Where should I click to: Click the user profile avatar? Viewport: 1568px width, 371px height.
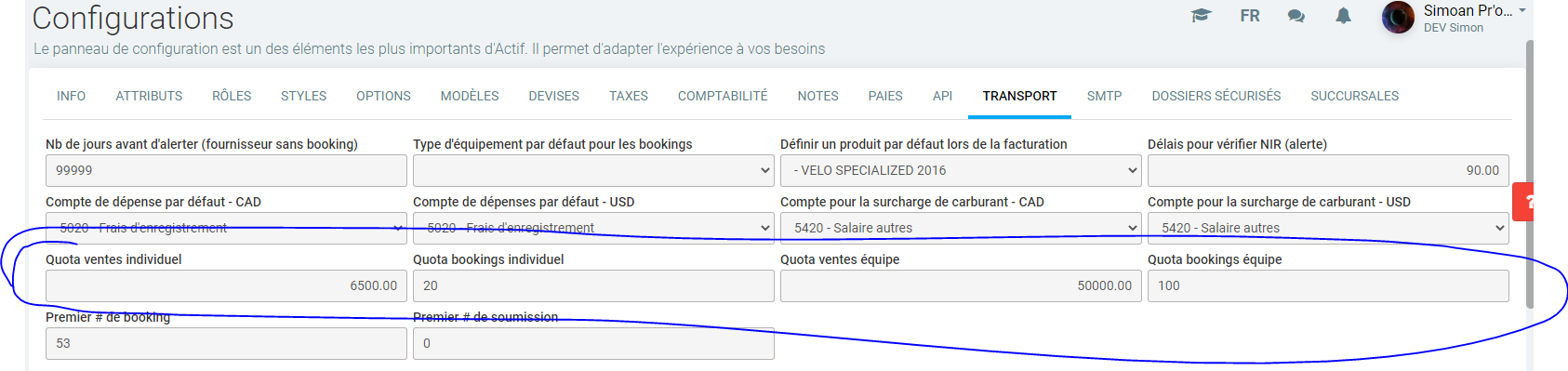point(1398,18)
